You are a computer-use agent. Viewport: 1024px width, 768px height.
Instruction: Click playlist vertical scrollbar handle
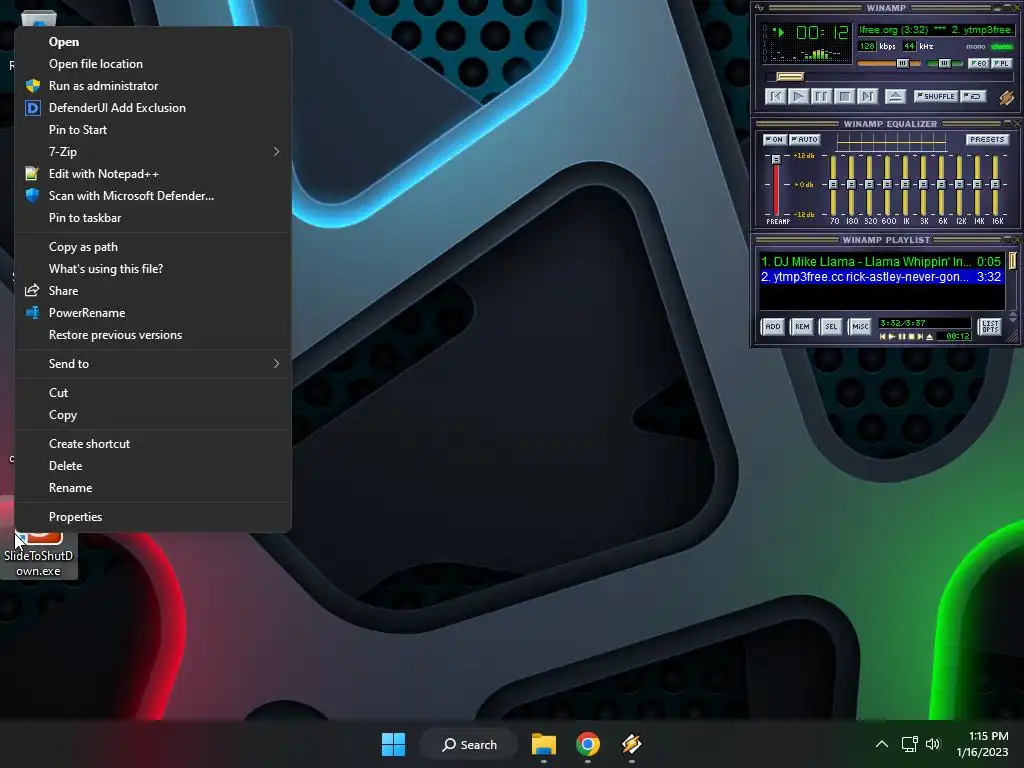(1012, 261)
